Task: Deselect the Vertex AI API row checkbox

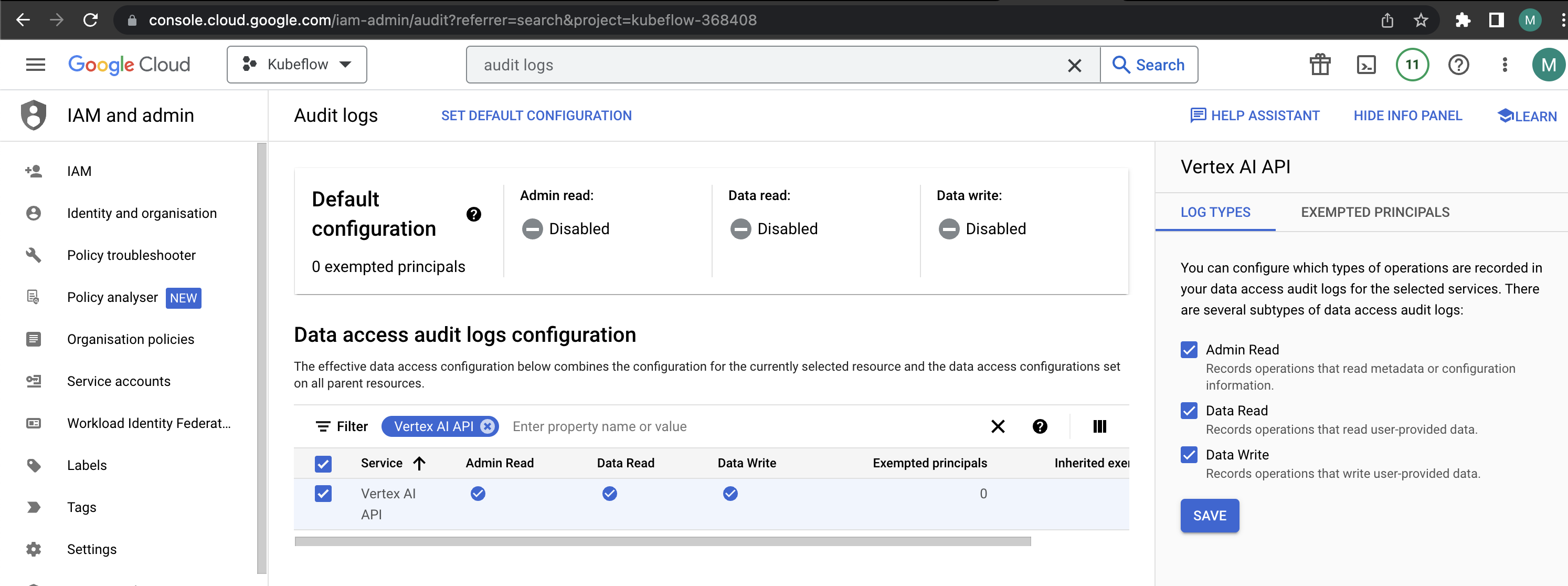Action: pos(323,494)
